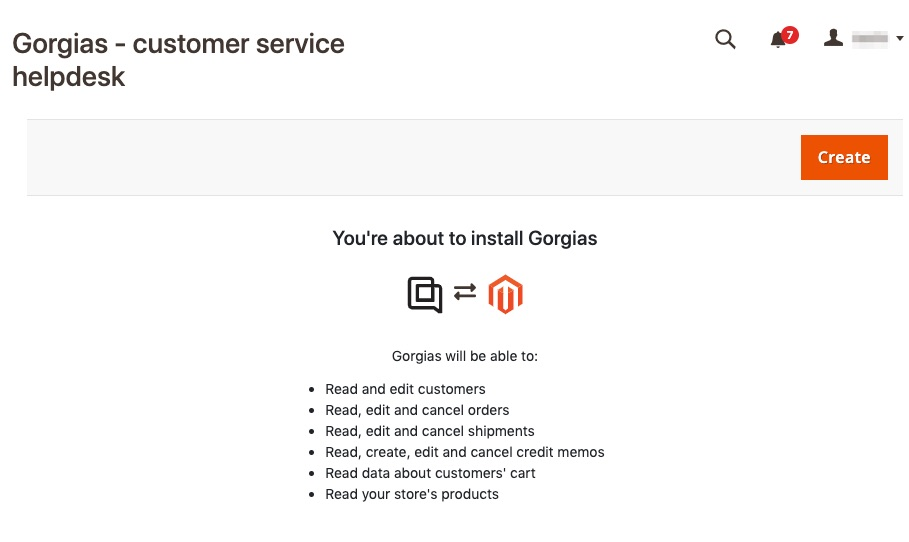The height and width of the screenshot is (542, 909).
Task: Click "Gorgias will be able to:" text
Action: pos(465,356)
